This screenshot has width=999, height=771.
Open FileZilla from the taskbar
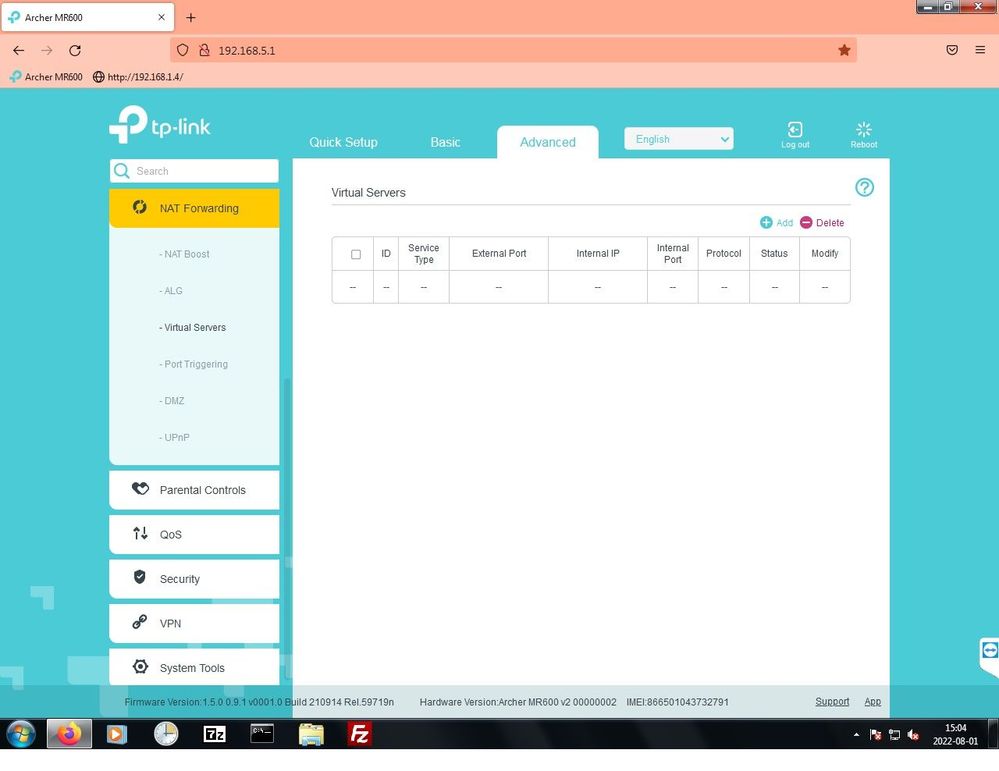pos(359,735)
